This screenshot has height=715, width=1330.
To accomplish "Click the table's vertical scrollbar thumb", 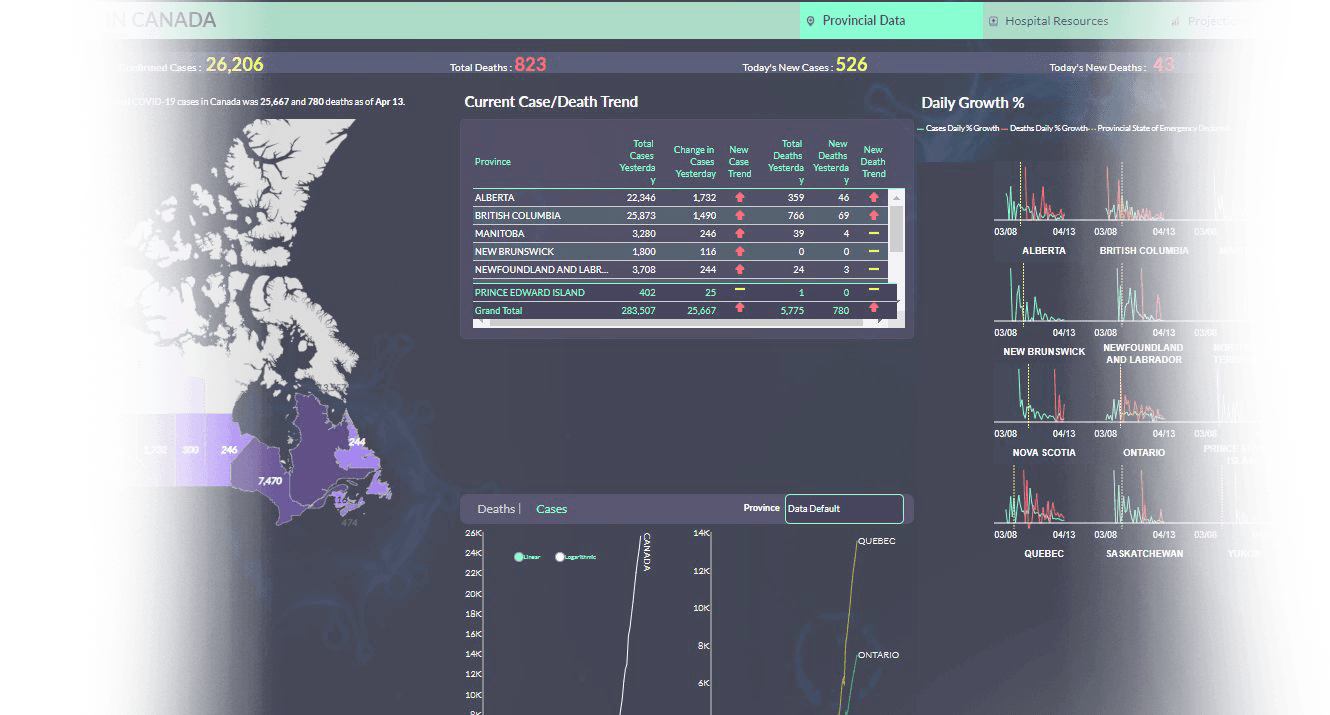I will click(897, 228).
